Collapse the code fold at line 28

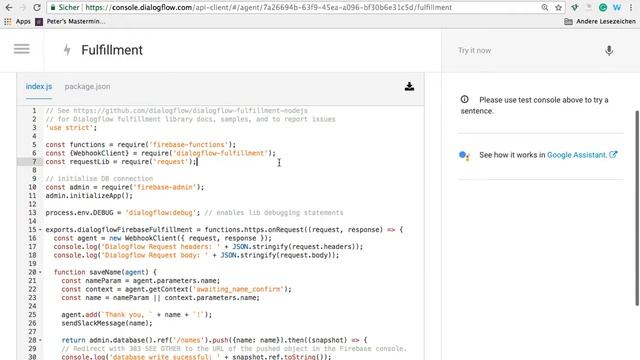pyautogui.click(x=40, y=340)
